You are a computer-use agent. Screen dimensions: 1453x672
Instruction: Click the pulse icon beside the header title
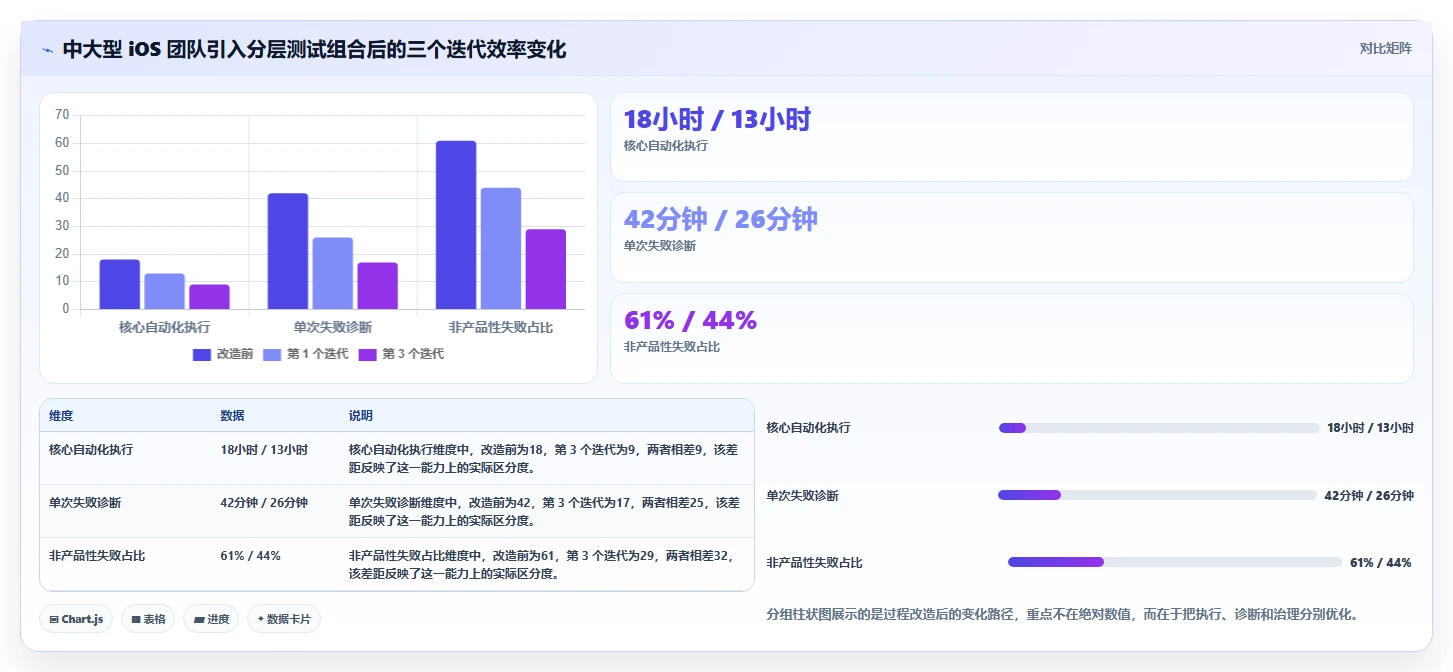tap(47, 50)
